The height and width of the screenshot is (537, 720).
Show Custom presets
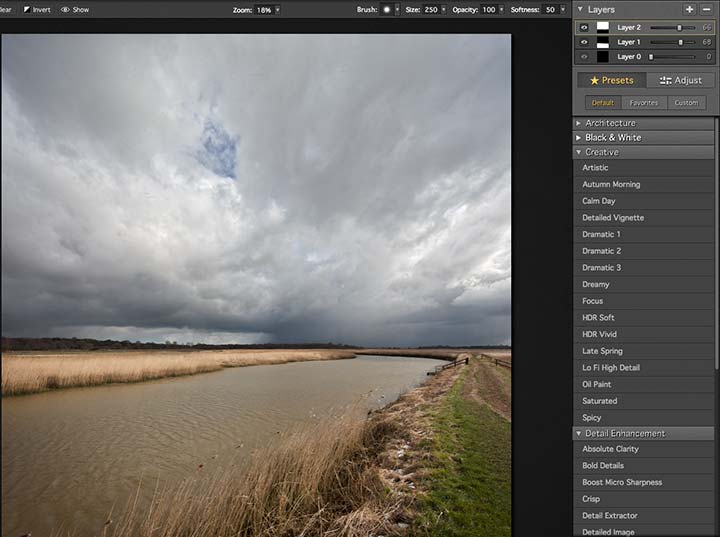[686, 103]
